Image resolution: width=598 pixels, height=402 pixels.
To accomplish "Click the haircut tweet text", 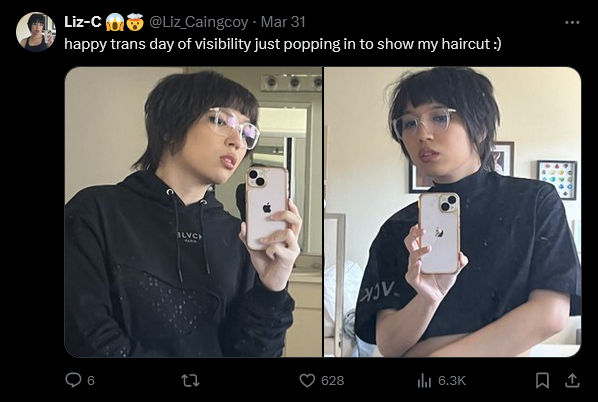I will (283, 44).
